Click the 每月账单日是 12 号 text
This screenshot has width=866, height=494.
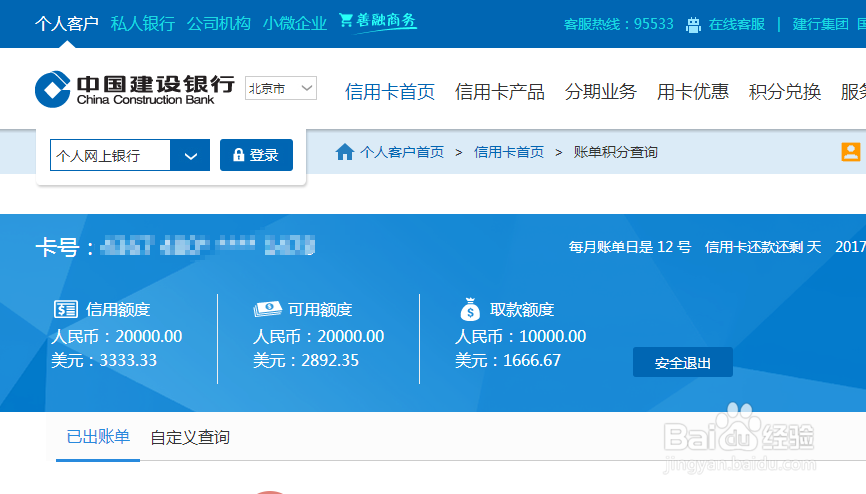coord(630,247)
